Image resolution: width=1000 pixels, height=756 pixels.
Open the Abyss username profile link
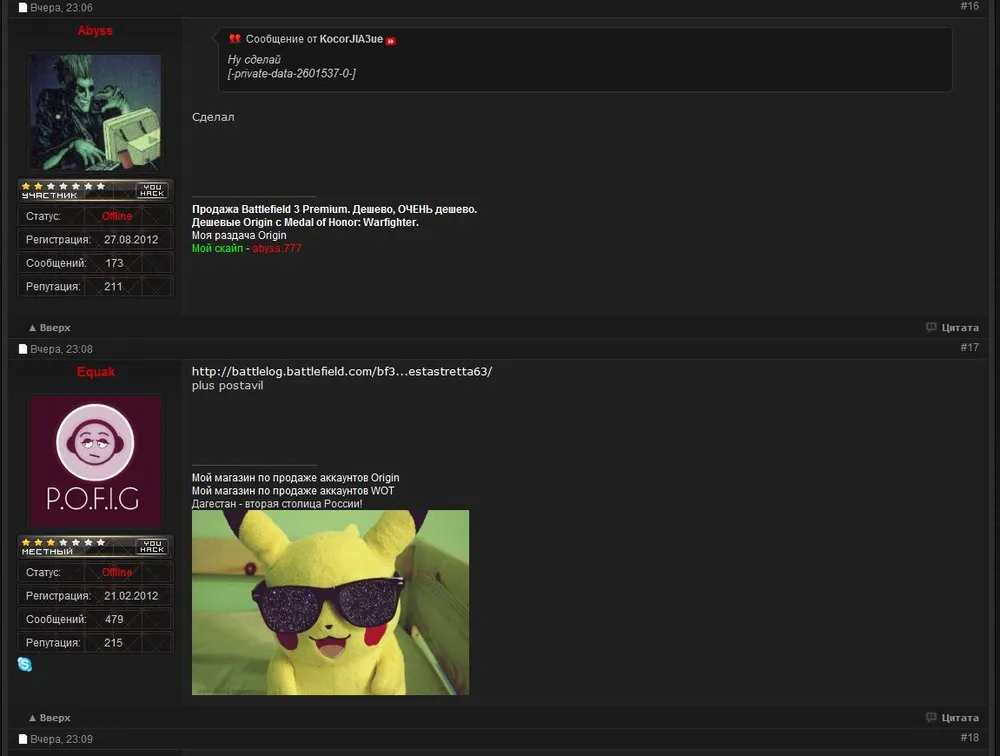coord(95,31)
